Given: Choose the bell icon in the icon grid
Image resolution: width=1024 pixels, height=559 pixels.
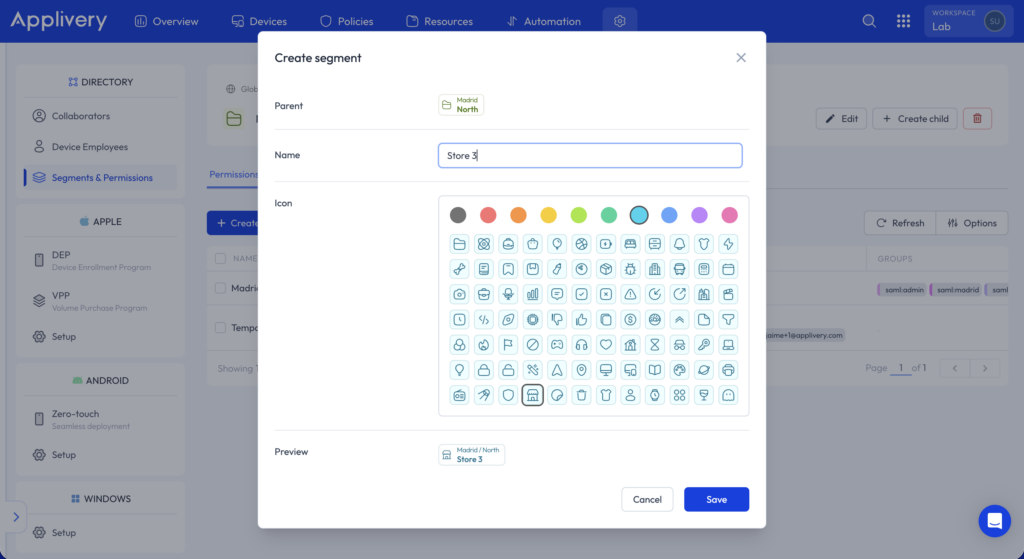Looking at the screenshot, I should click(x=679, y=244).
